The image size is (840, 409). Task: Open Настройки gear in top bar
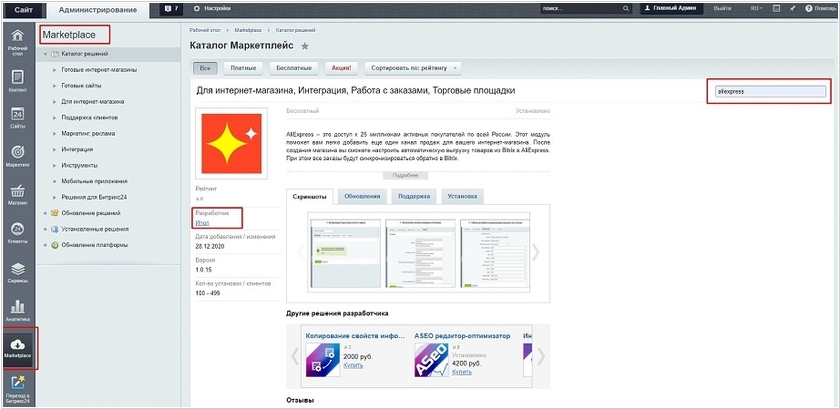212,9
